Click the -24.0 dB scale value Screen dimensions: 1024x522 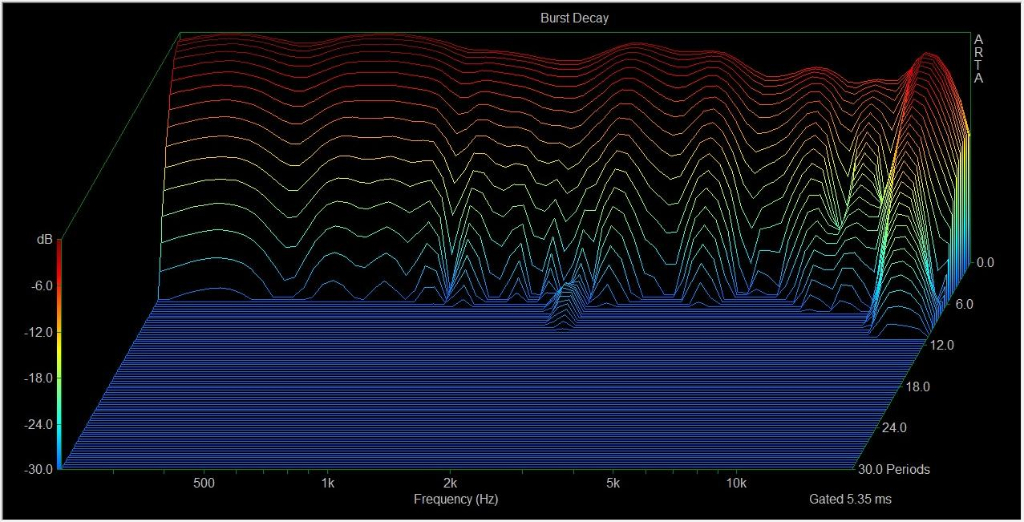37,424
